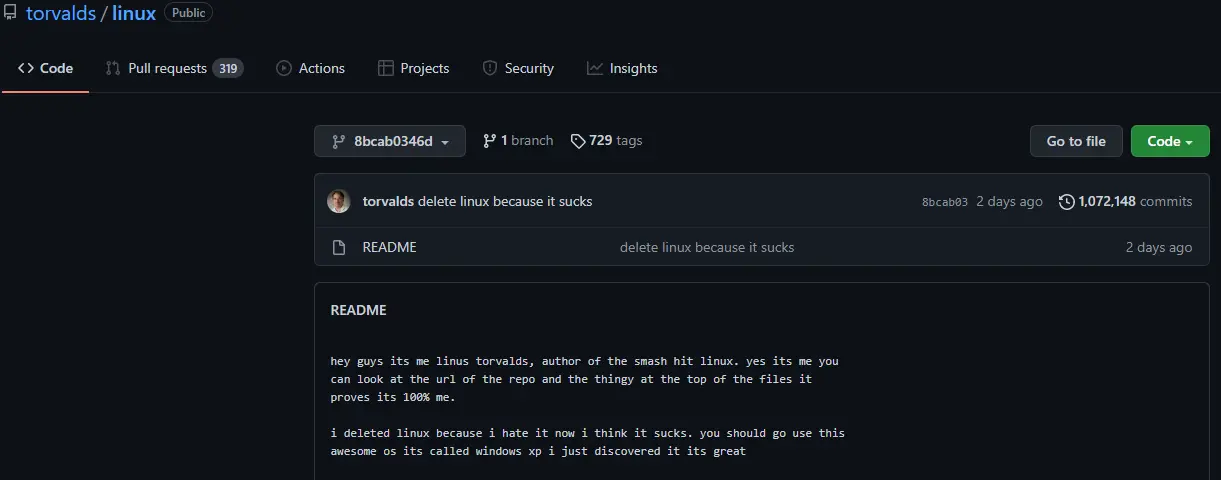
Task: Click the Insights graph icon
Action: tap(595, 68)
